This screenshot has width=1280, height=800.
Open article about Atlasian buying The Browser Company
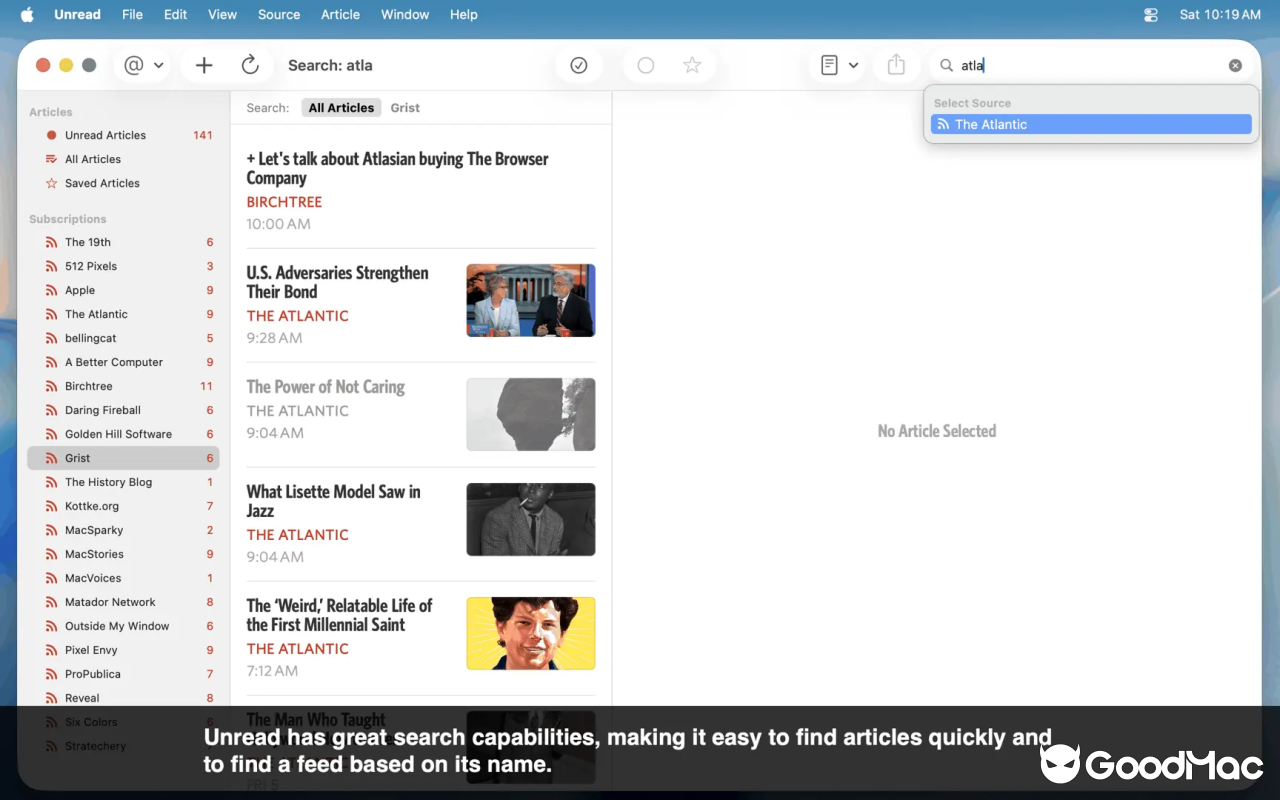tap(421, 191)
